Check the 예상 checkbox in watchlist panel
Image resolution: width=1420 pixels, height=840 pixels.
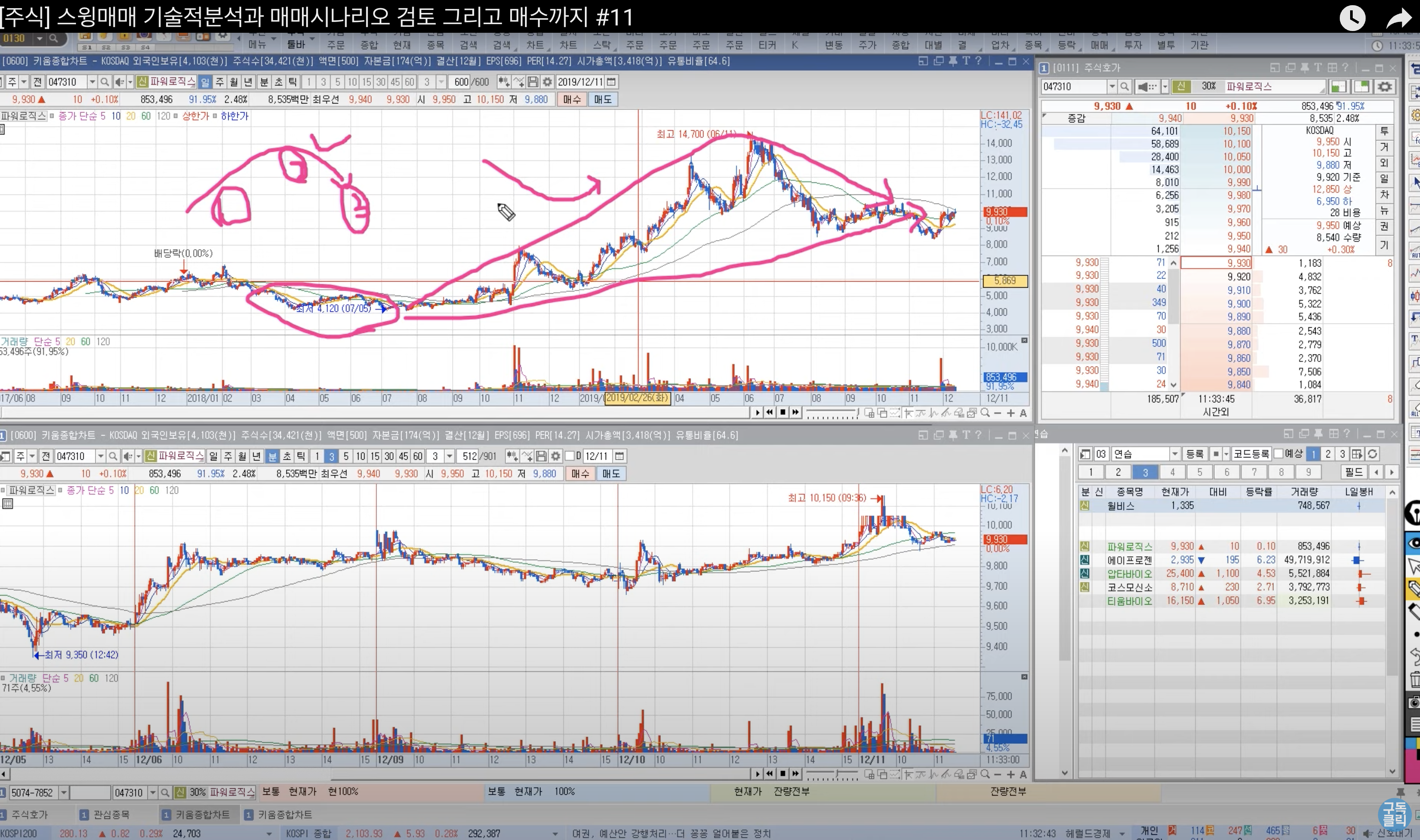point(1279,454)
